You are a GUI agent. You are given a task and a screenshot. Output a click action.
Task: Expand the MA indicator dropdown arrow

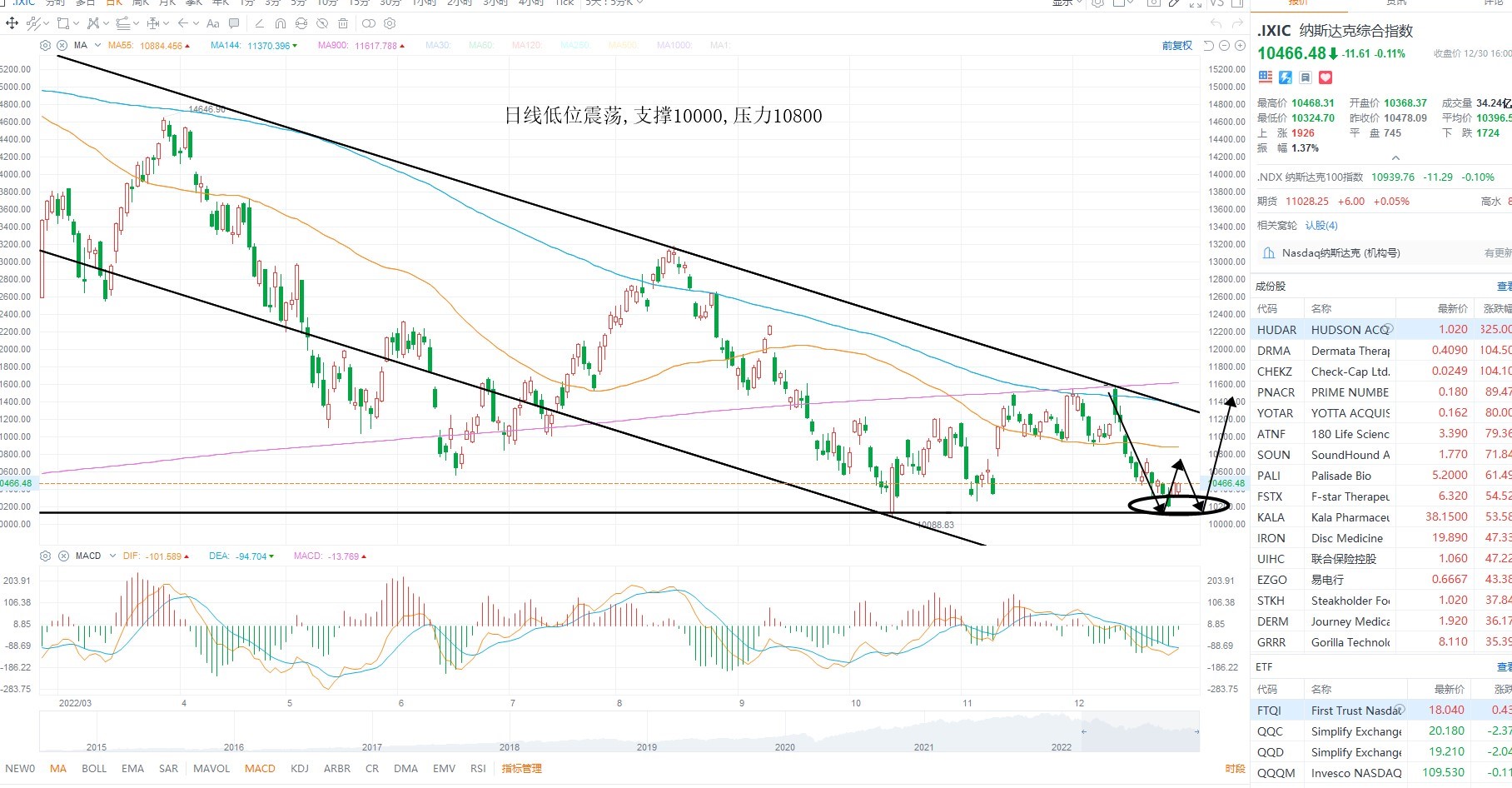point(97,45)
